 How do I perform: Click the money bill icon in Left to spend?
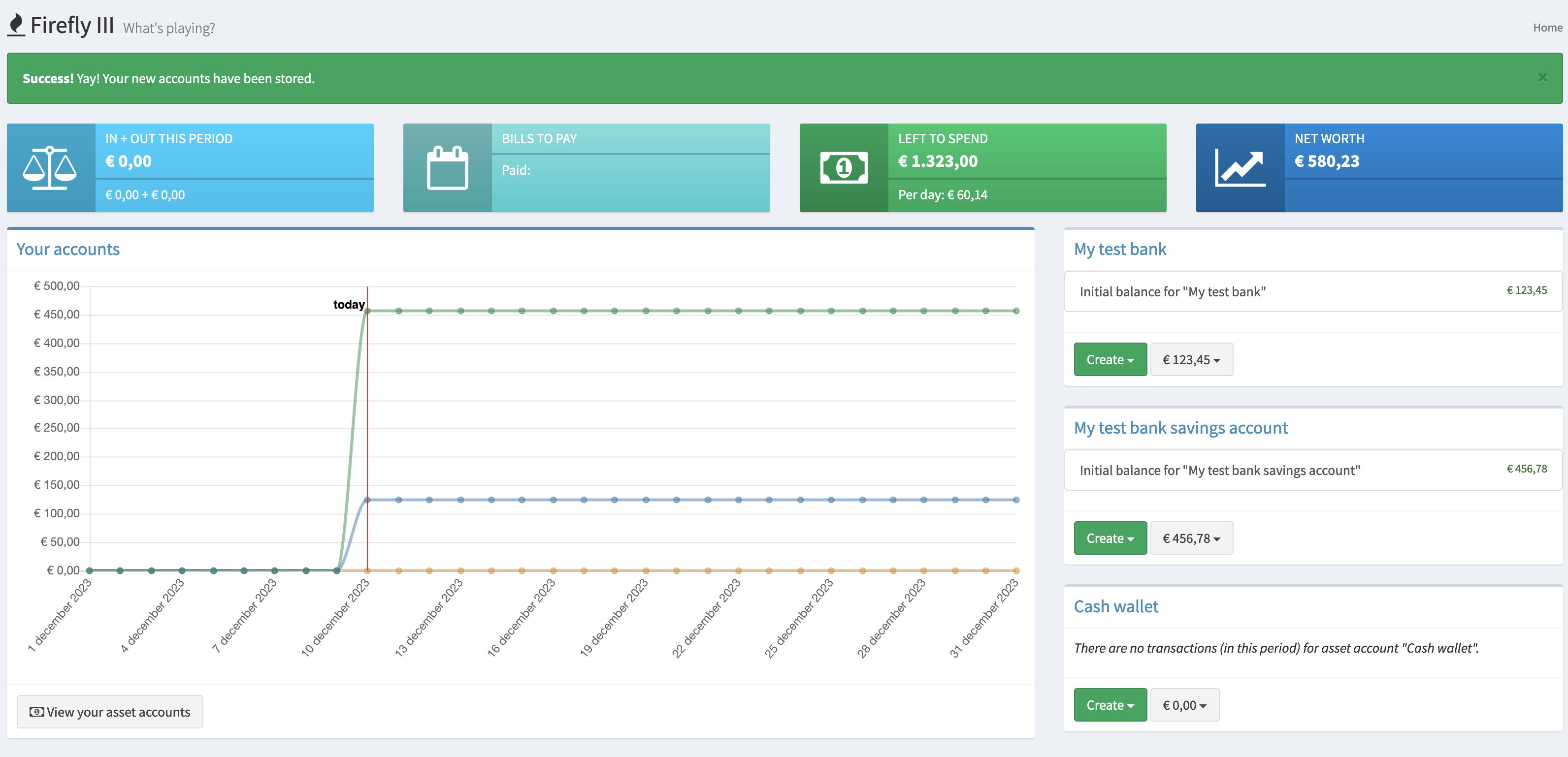point(844,168)
